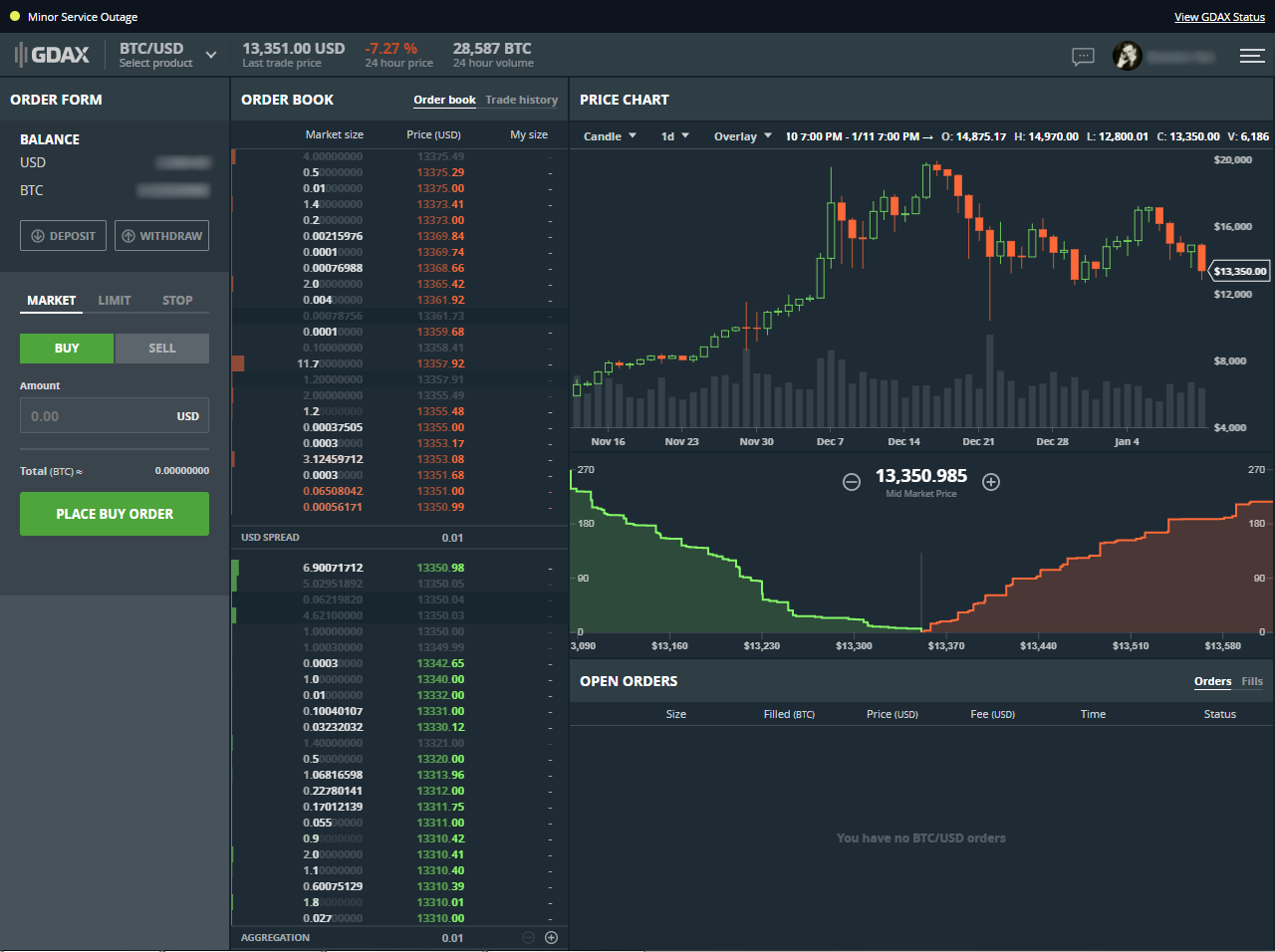Click the $13,370 depth chart axis label

946,646
